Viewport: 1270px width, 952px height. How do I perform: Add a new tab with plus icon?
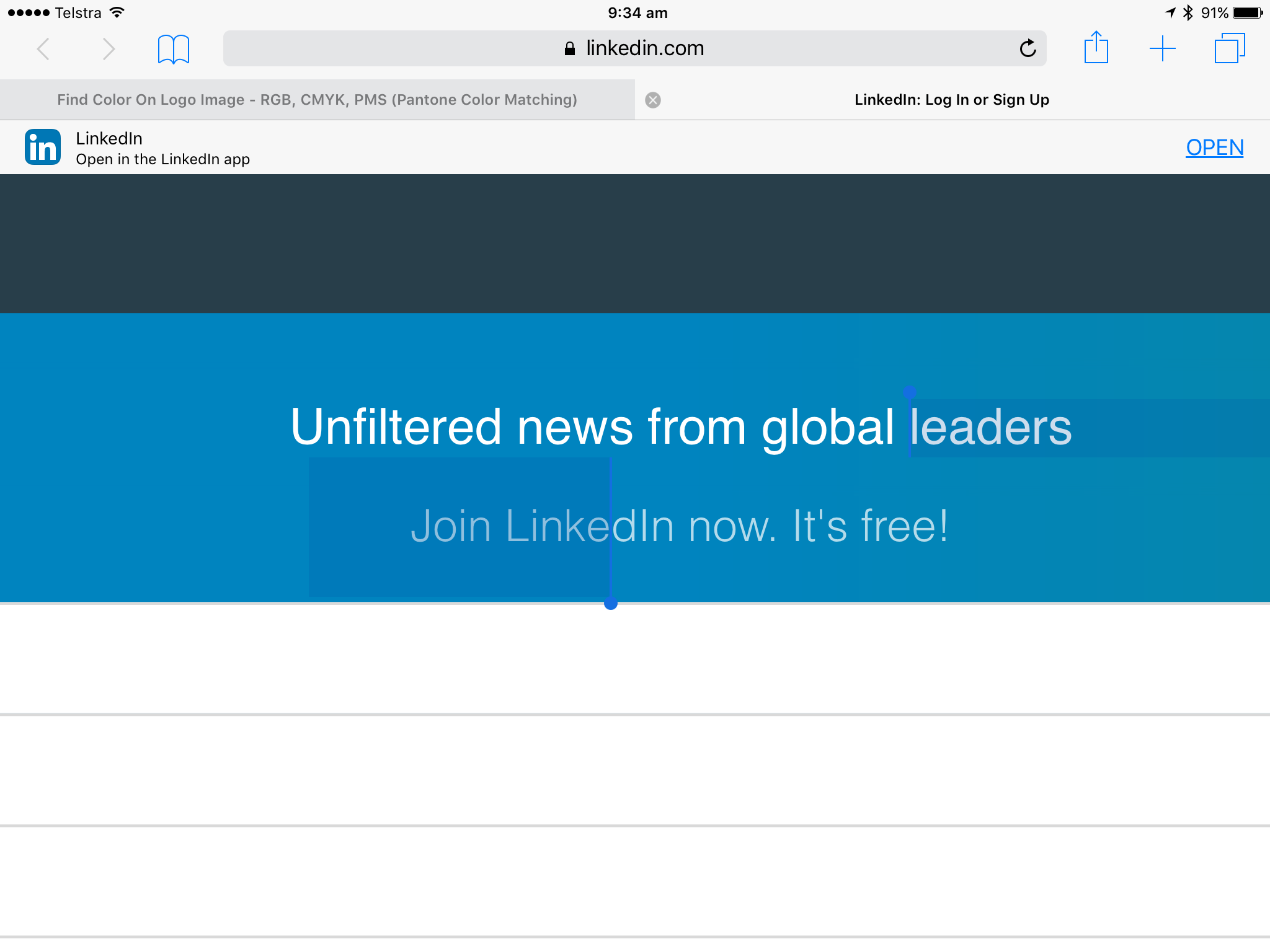click(1162, 48)
